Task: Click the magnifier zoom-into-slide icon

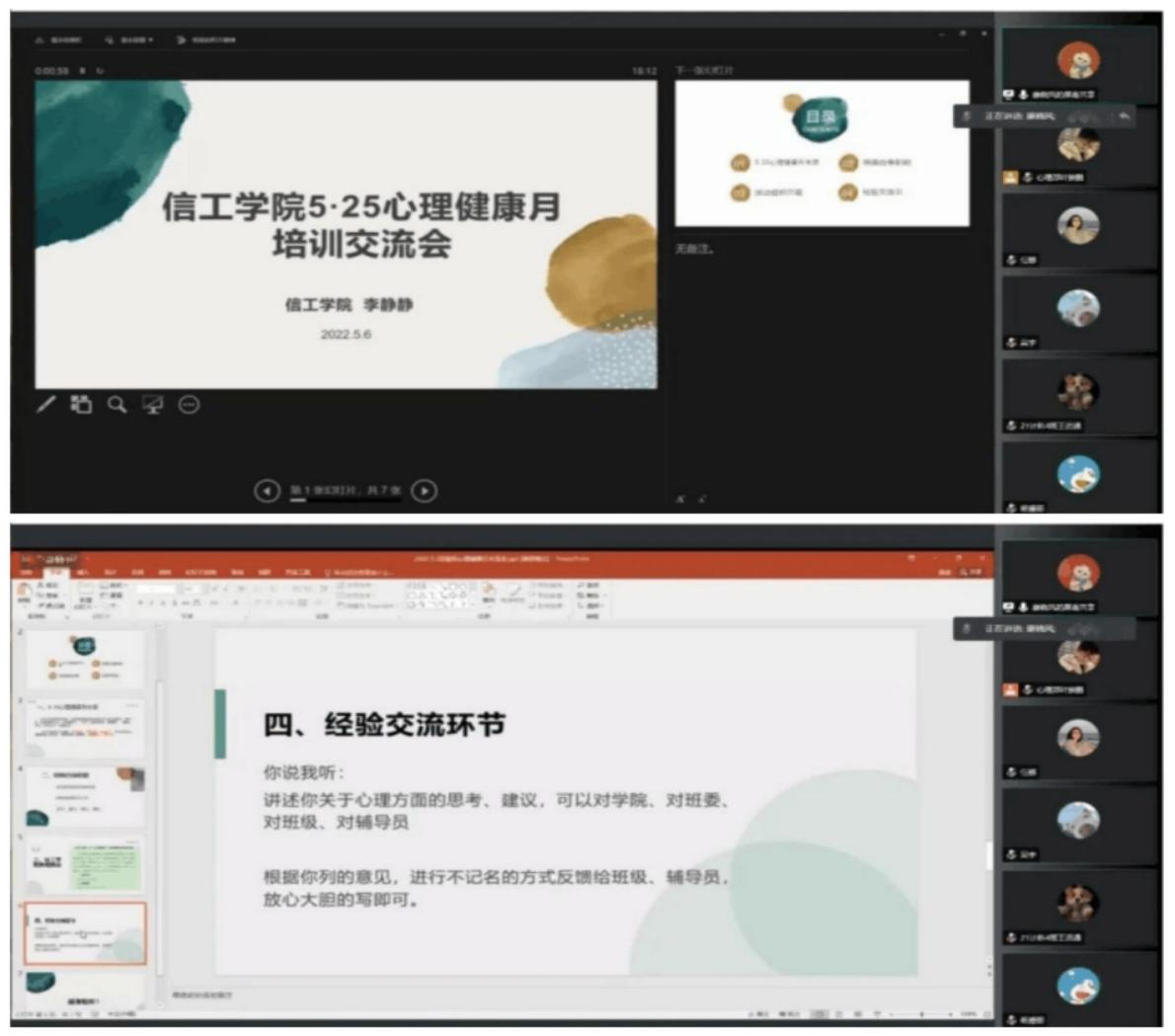Action: click(117, 405)
